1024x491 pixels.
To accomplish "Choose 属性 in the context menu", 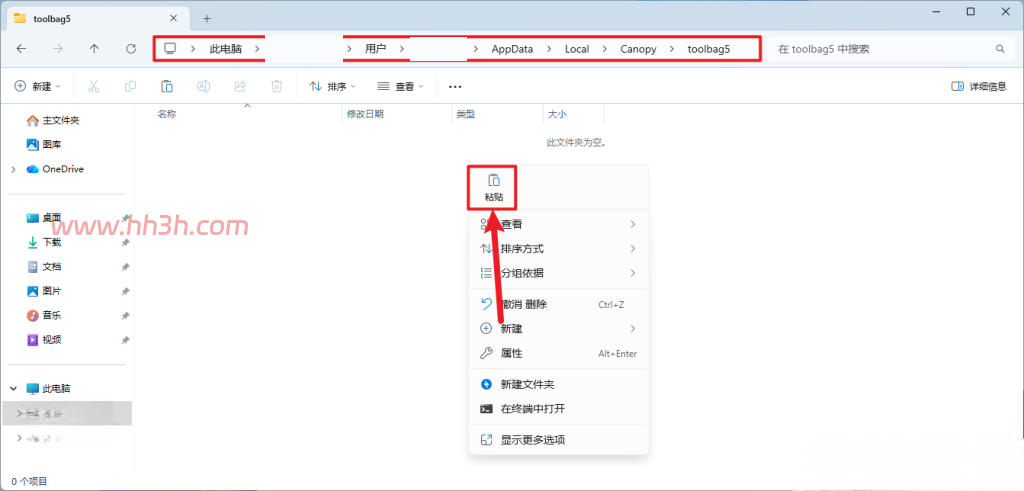I will tap(559, 353).
